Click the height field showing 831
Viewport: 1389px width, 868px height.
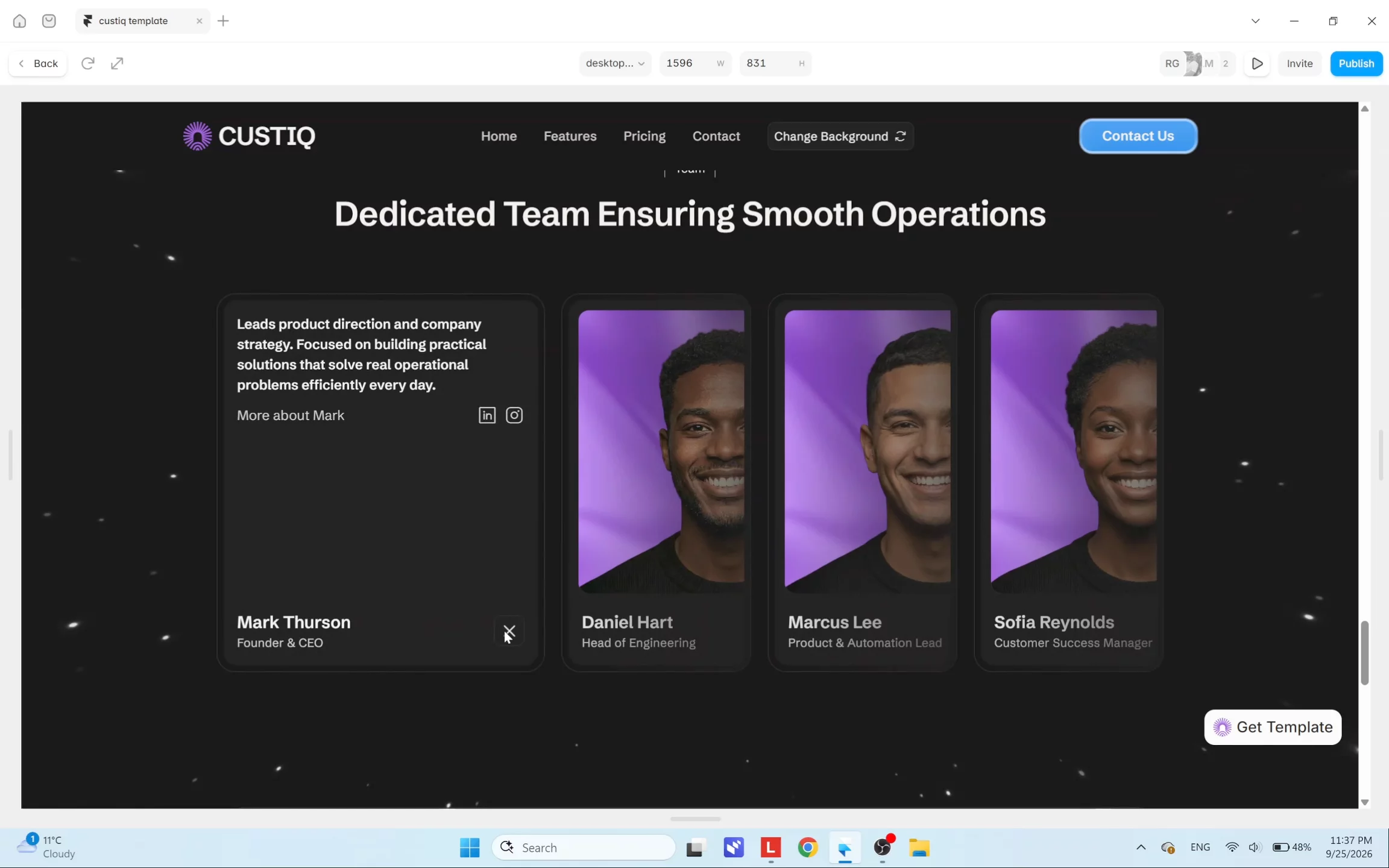click(x=775, y=63)
